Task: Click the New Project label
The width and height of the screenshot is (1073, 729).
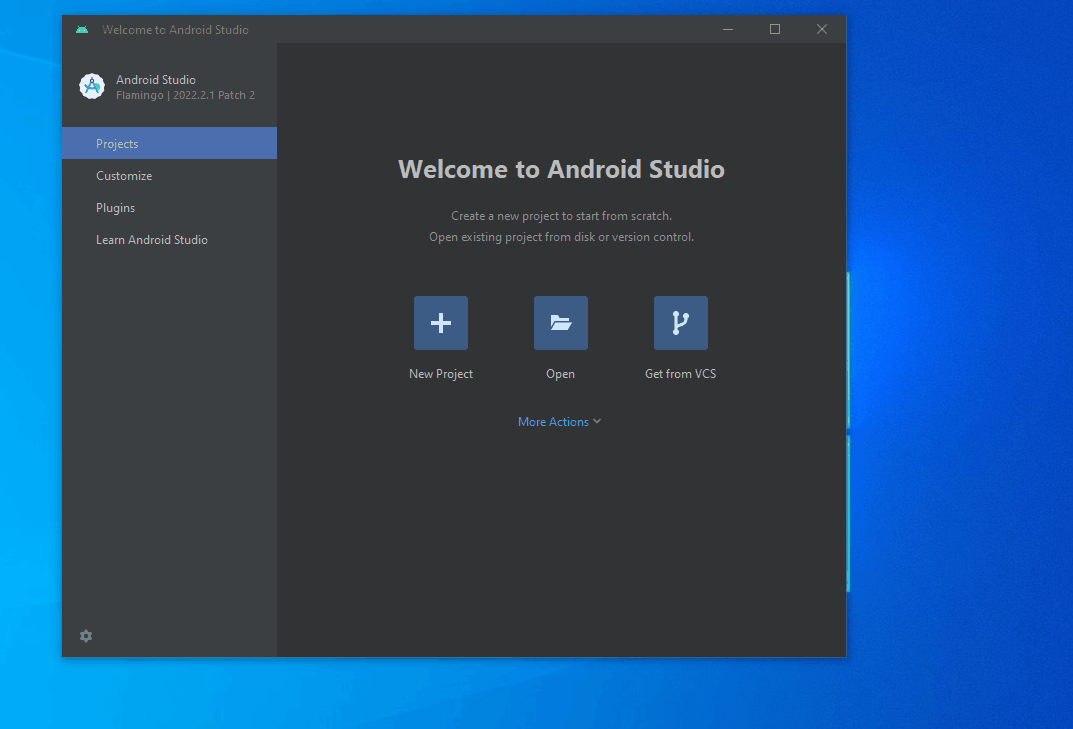Action: (441, 374)
